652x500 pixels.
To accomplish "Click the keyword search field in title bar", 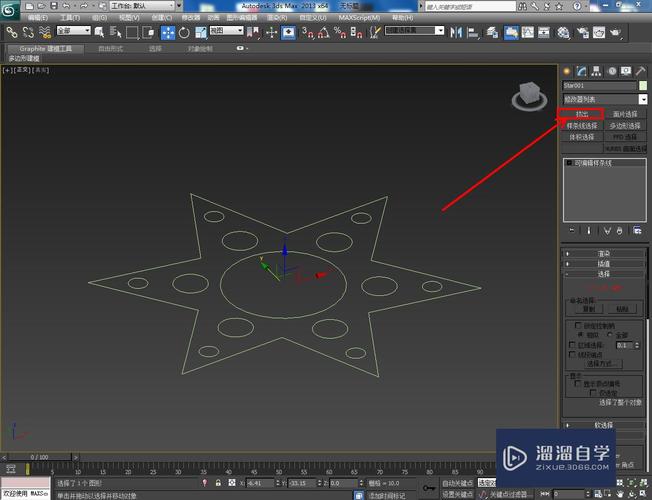I will pyautogui.click(x=469, y=6).
